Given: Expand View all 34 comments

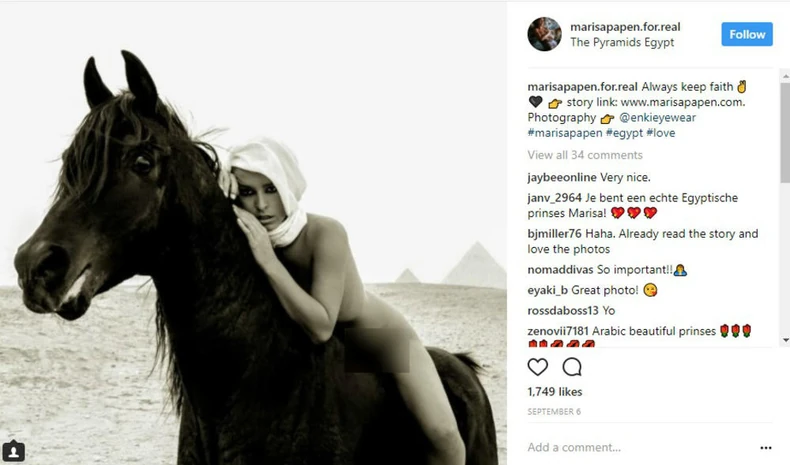Looking at the screenshot, I should 585,155.
